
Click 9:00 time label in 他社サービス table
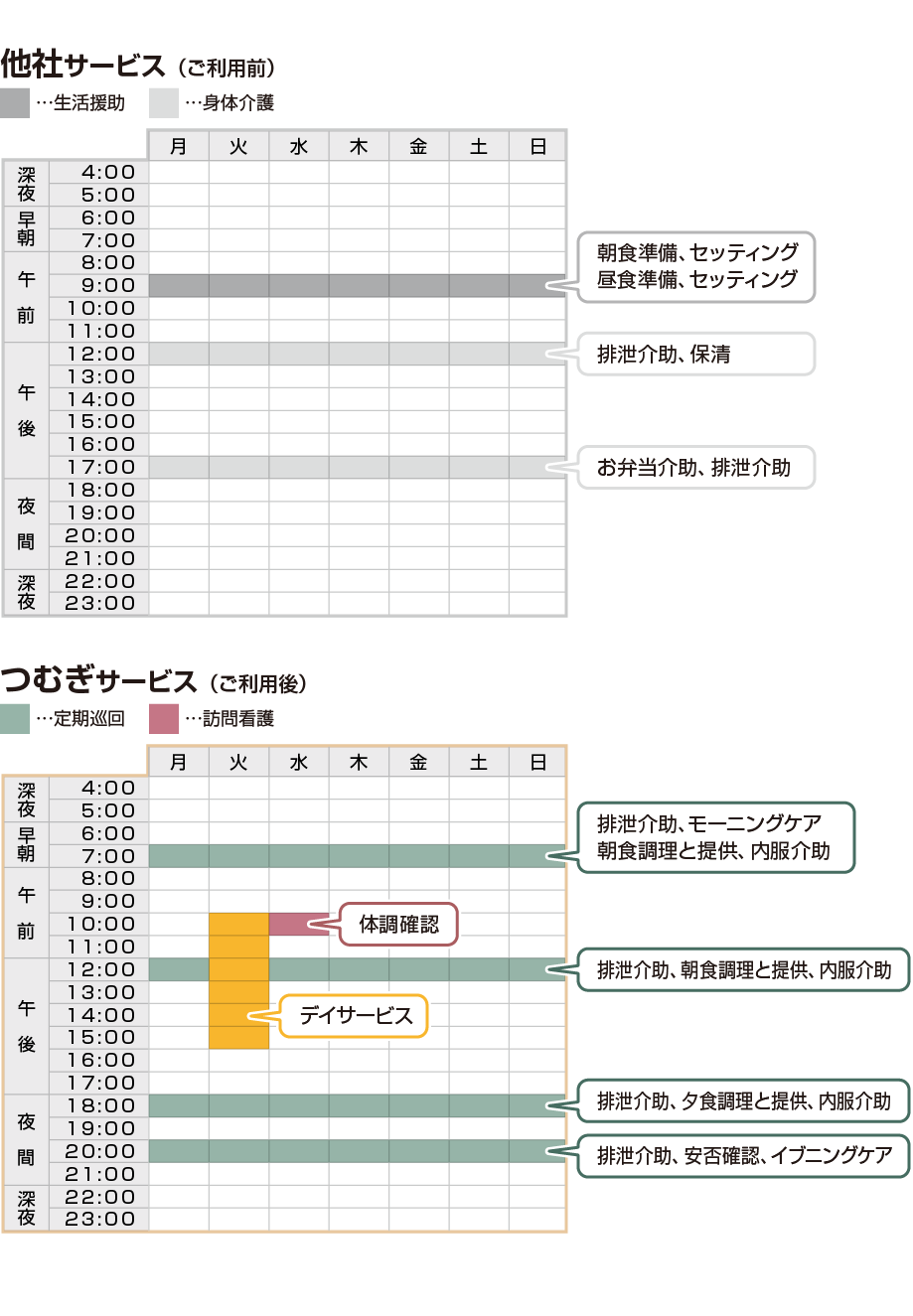(108, 286)
